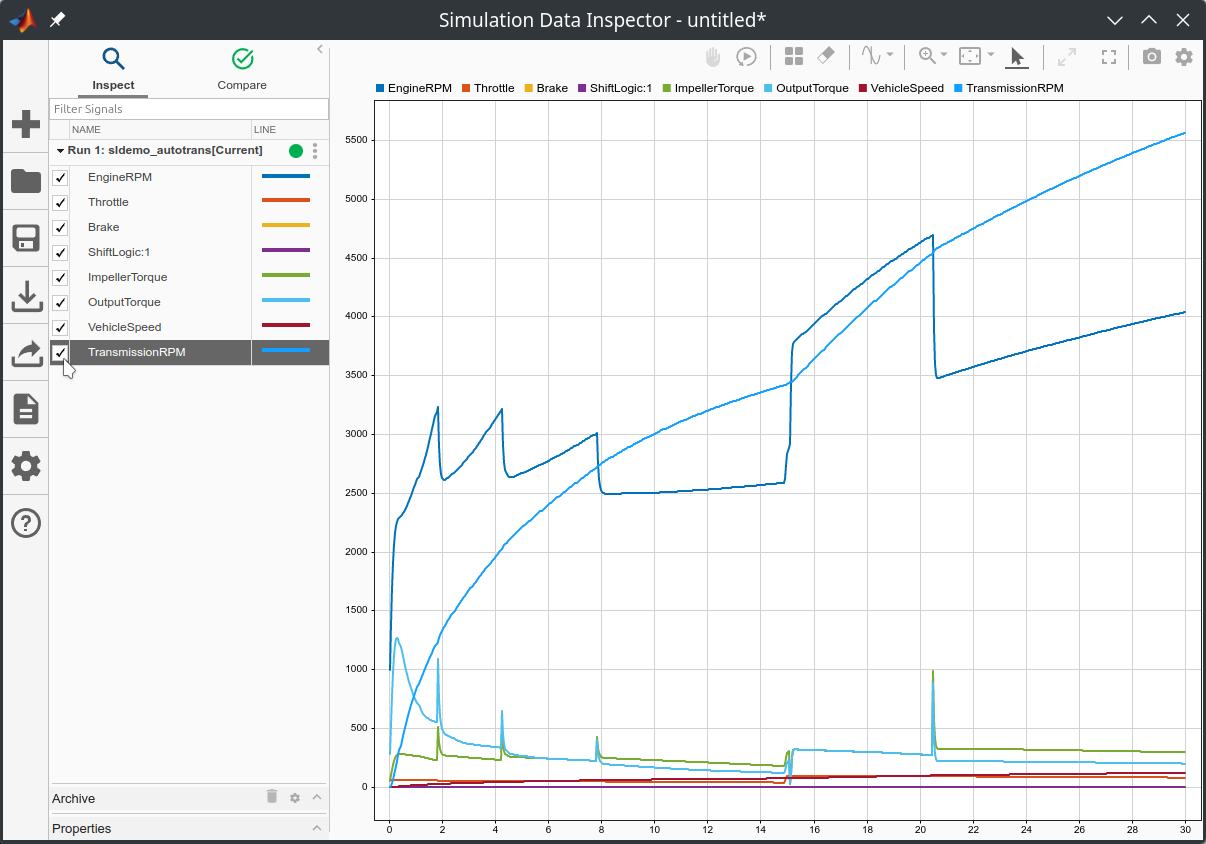
Task: Click the Replay playback icon
Action: [x=746, y=57]
